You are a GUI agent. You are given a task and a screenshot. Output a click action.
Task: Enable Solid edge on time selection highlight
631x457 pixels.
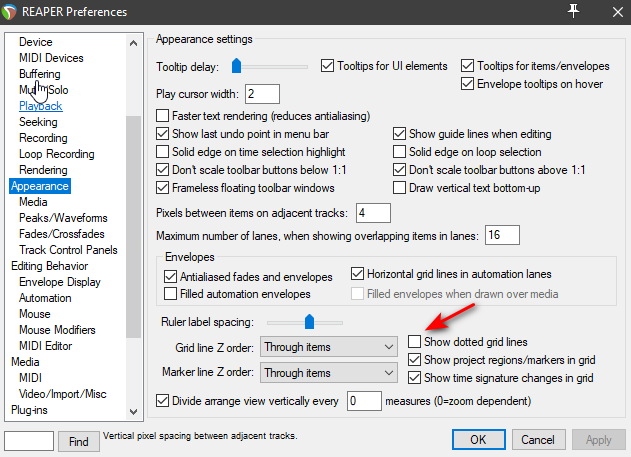tap(162, 152)
